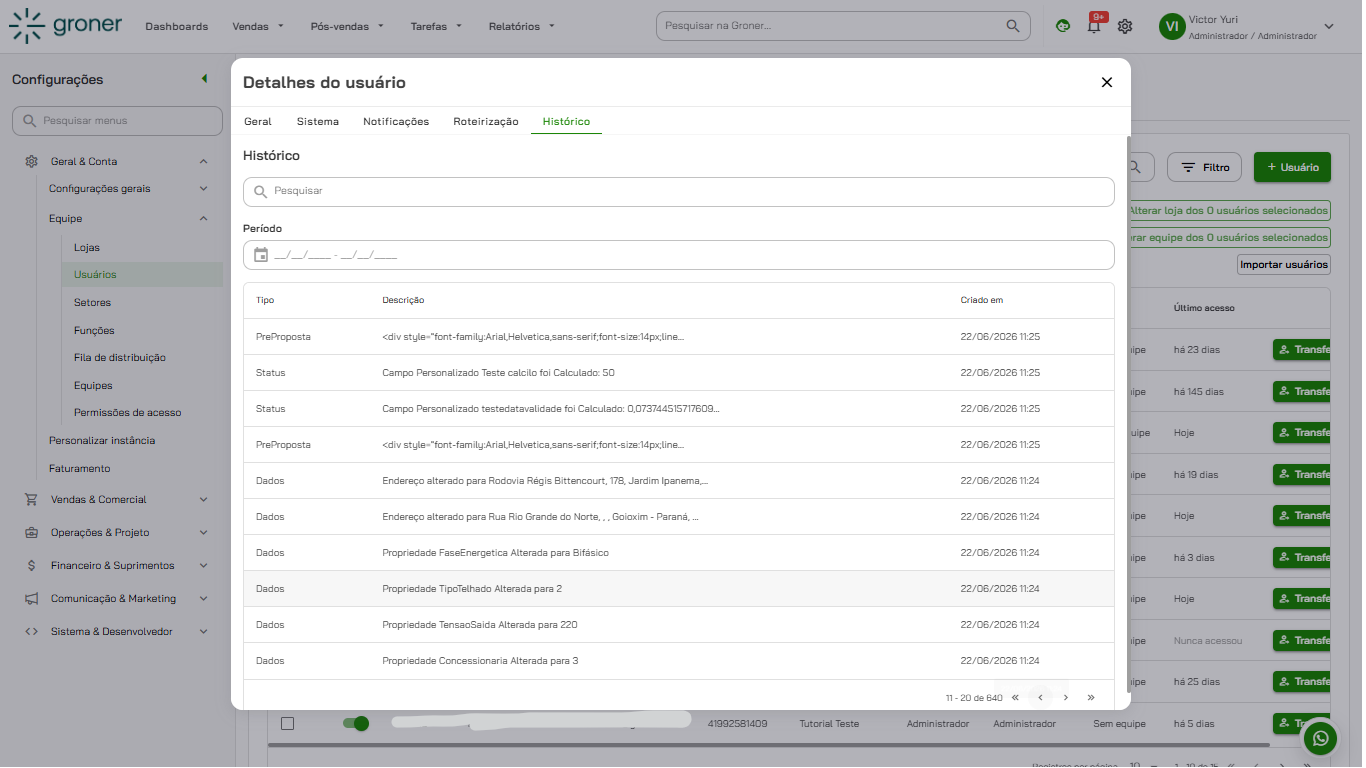Go to first page of history
This screenshot has width=1366, height=768.
pos(1016,697)
